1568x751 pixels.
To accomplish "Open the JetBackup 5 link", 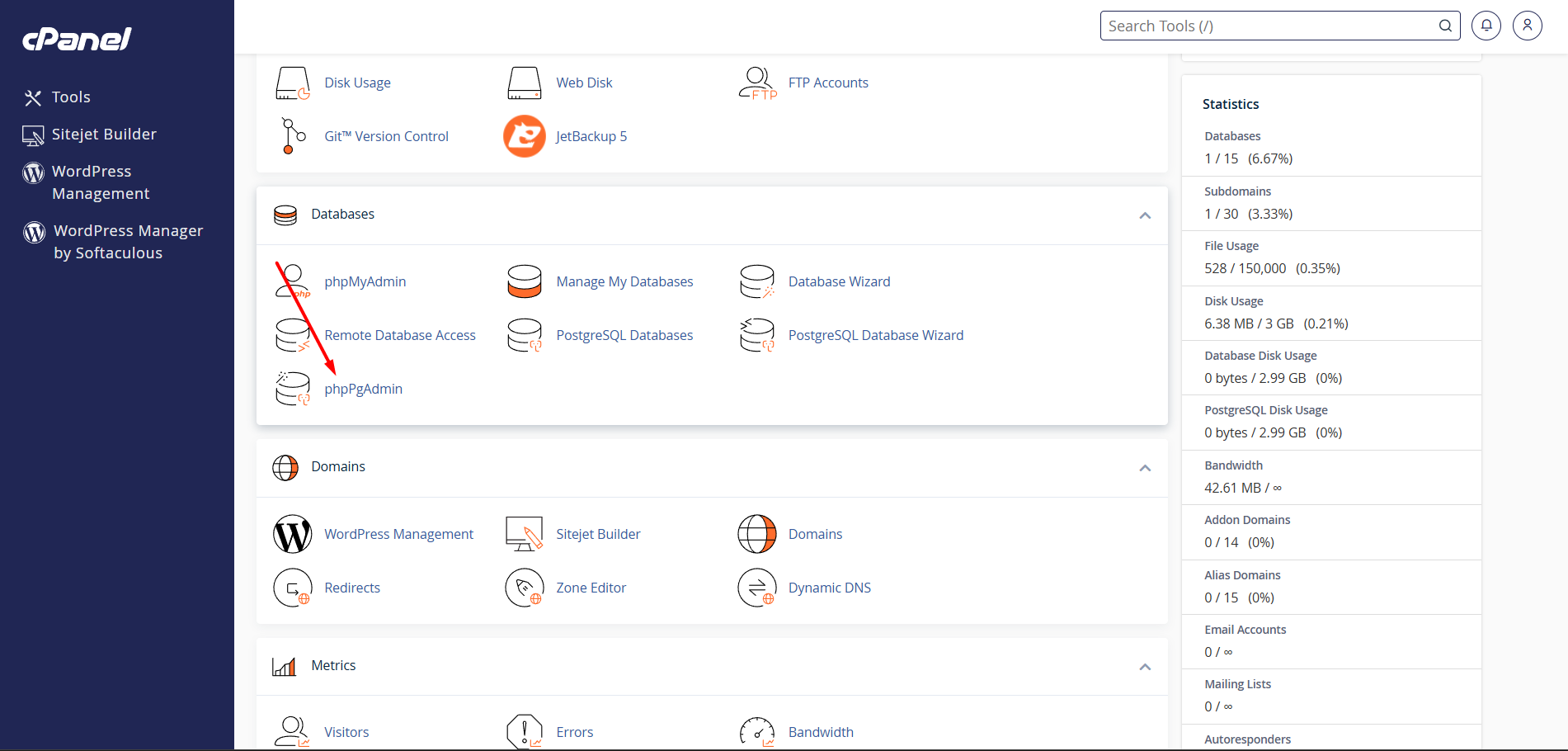I will (x=591, y=136).
